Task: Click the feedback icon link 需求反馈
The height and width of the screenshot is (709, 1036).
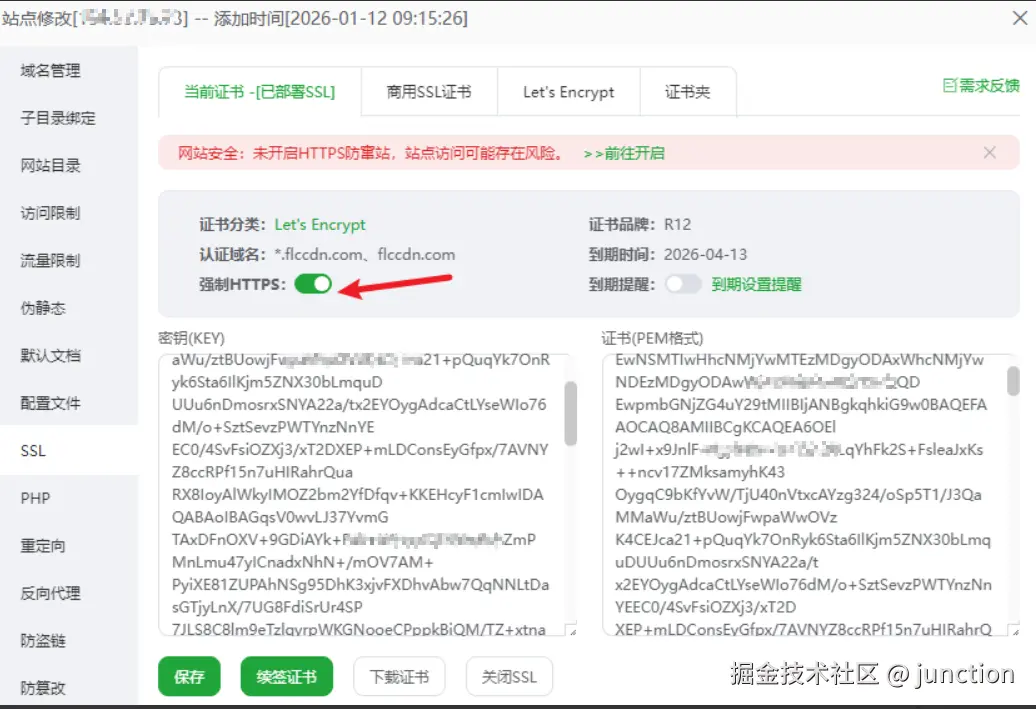Action: coord(980,85)
